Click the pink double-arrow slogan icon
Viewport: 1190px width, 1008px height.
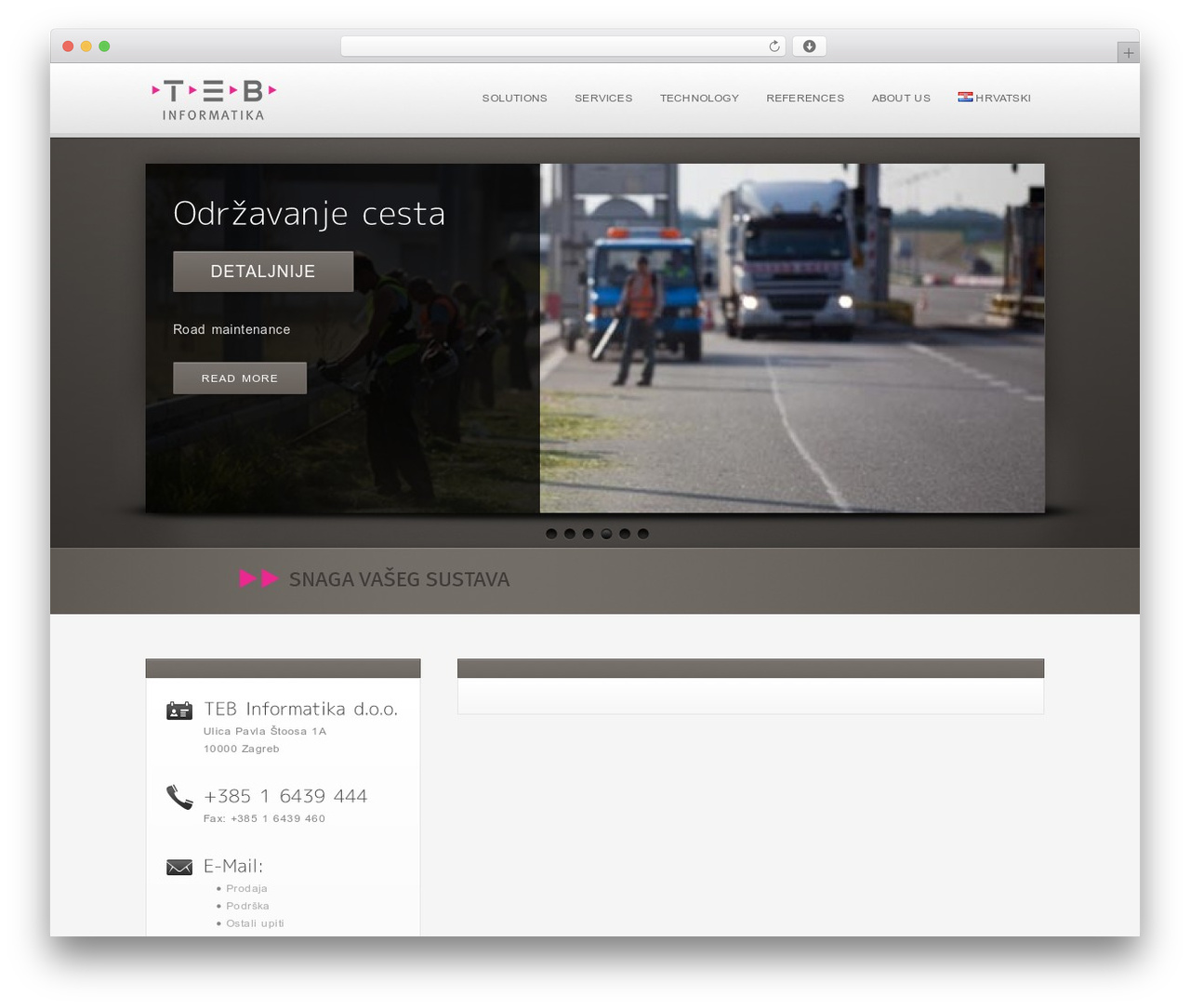[258, 578]
